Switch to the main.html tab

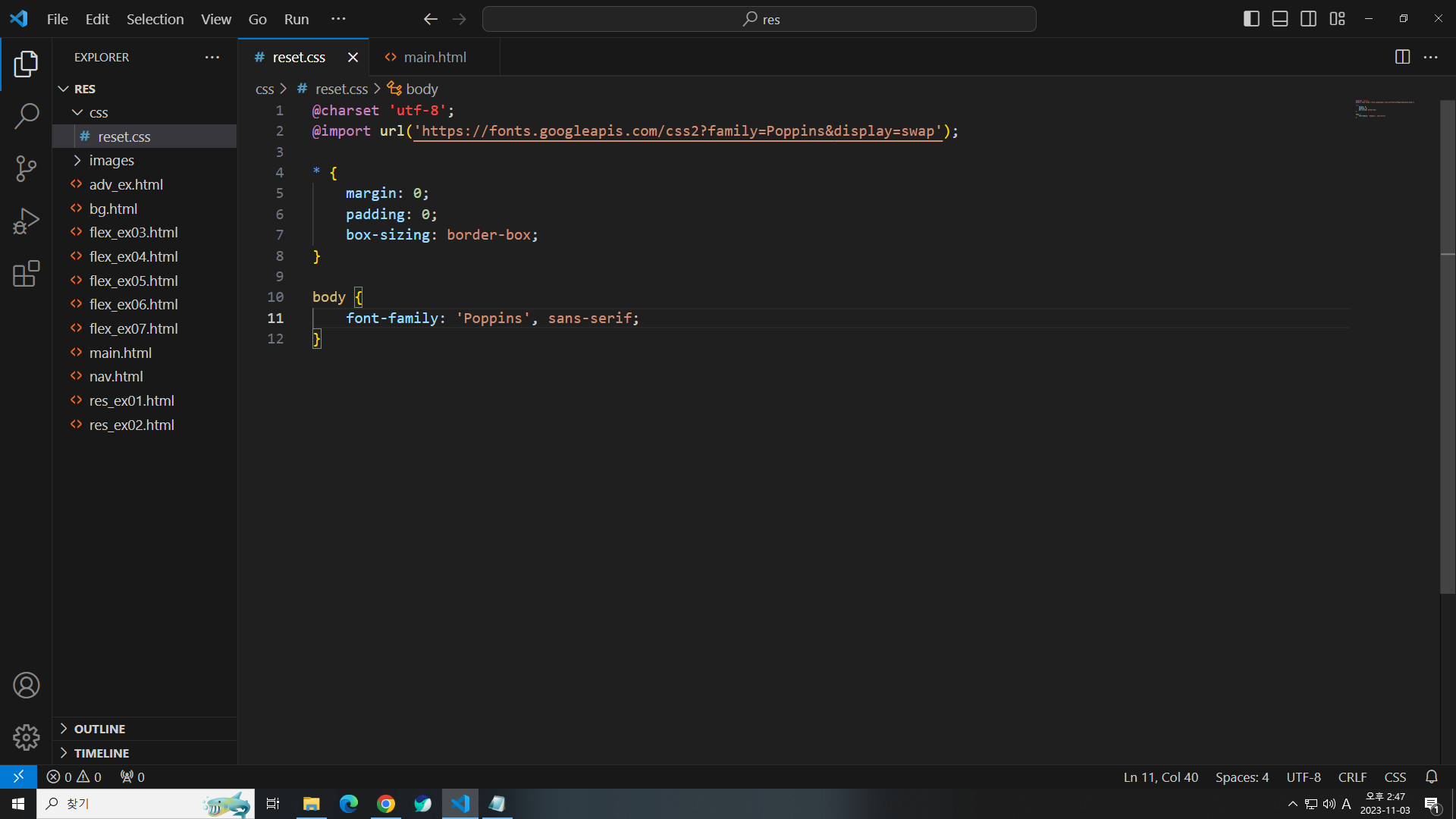coord(434,57)
